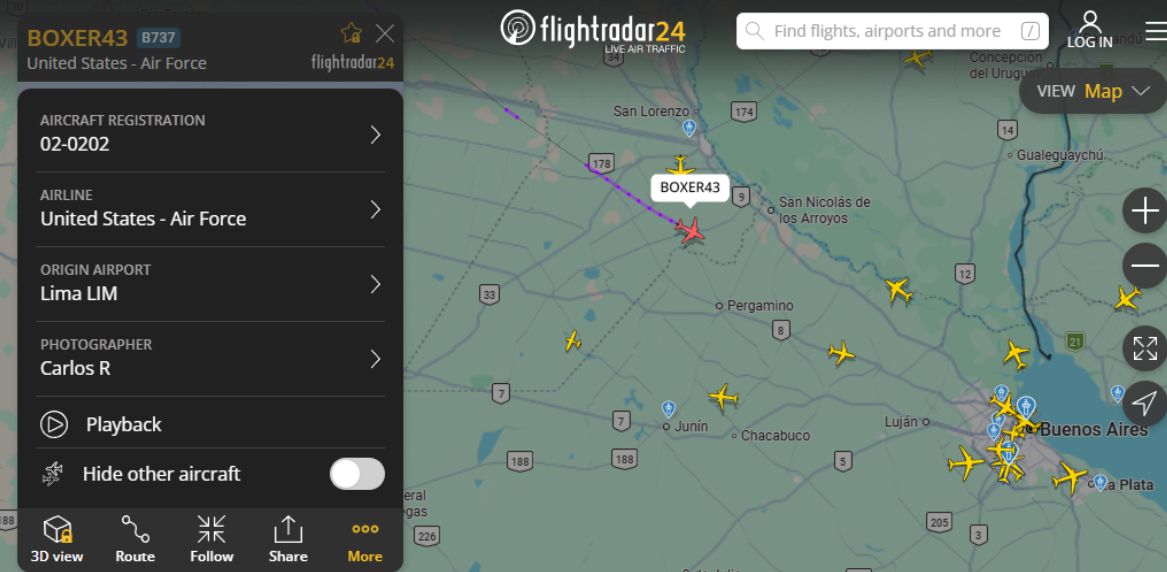Start flight Playback
The image size is (1167, 572).
click(211, 425)
